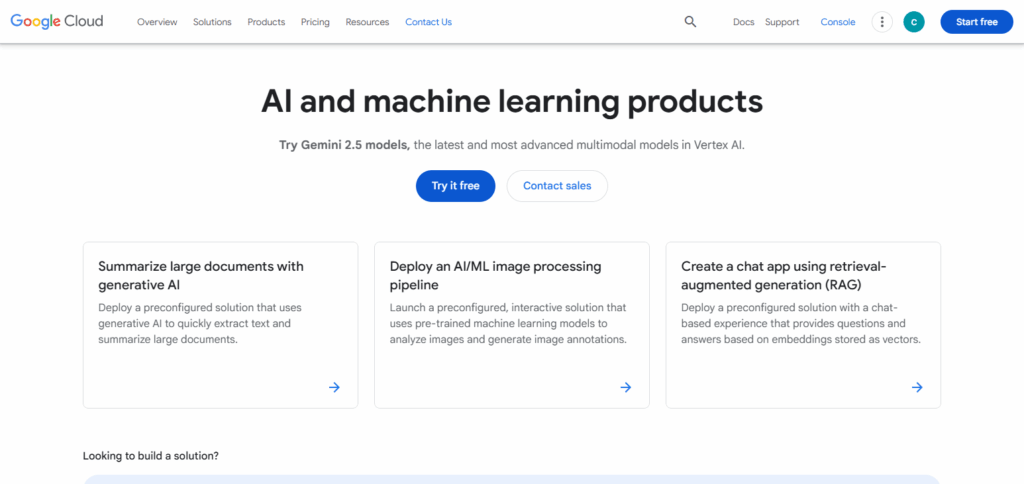Open the Pricing menu item
Image resolution: width=1024 pixels, height=484 pixels.
click(x=315, y=22)
